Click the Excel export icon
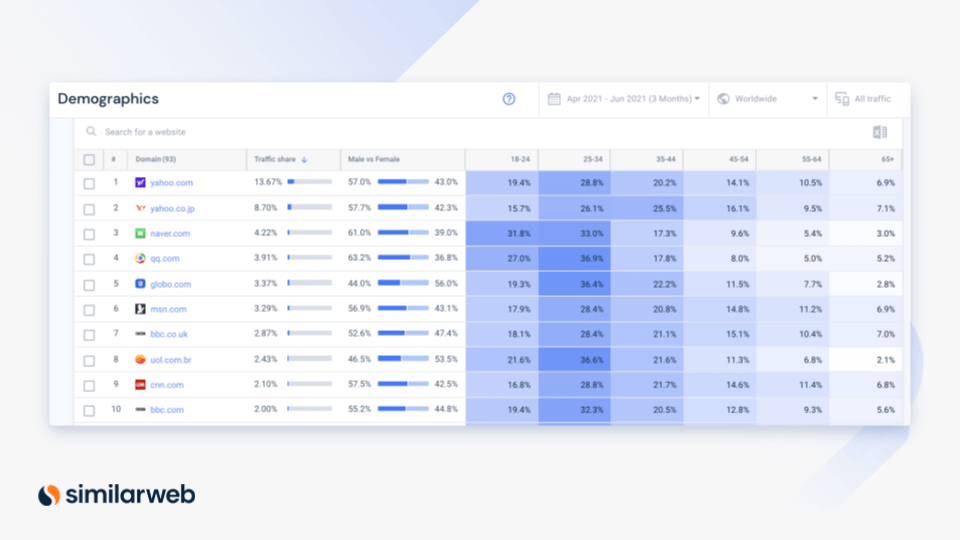Viewport: 960px width, 540px height. click(880, 132)
